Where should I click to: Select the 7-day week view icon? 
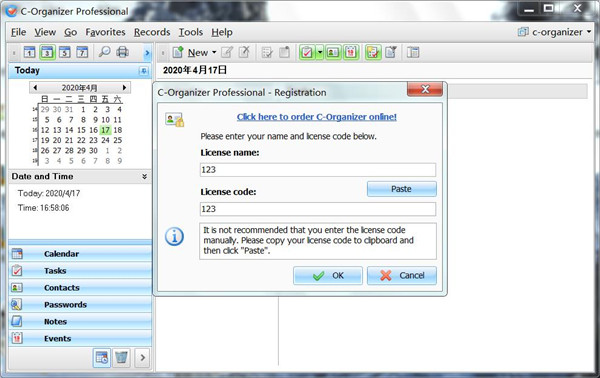(82, 52)
